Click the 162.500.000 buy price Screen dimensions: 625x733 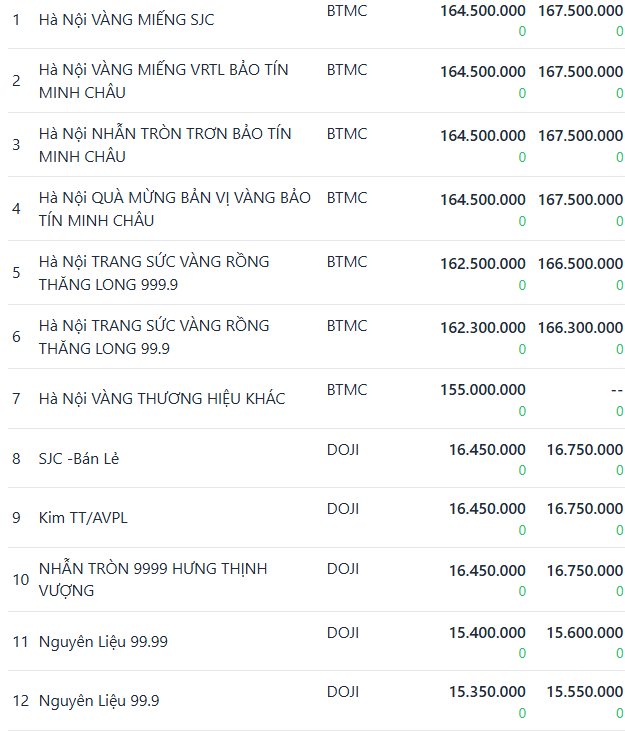[483, 264]
